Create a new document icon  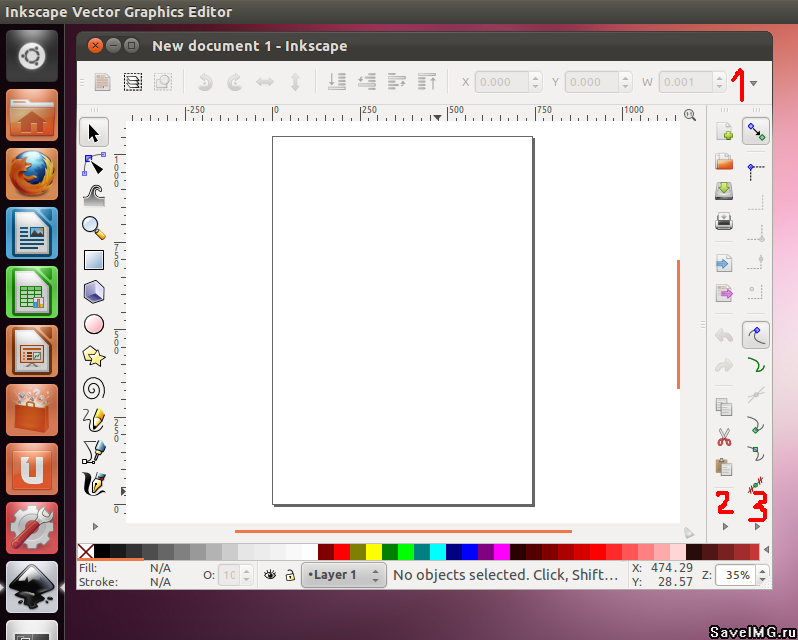pos(724,132)
